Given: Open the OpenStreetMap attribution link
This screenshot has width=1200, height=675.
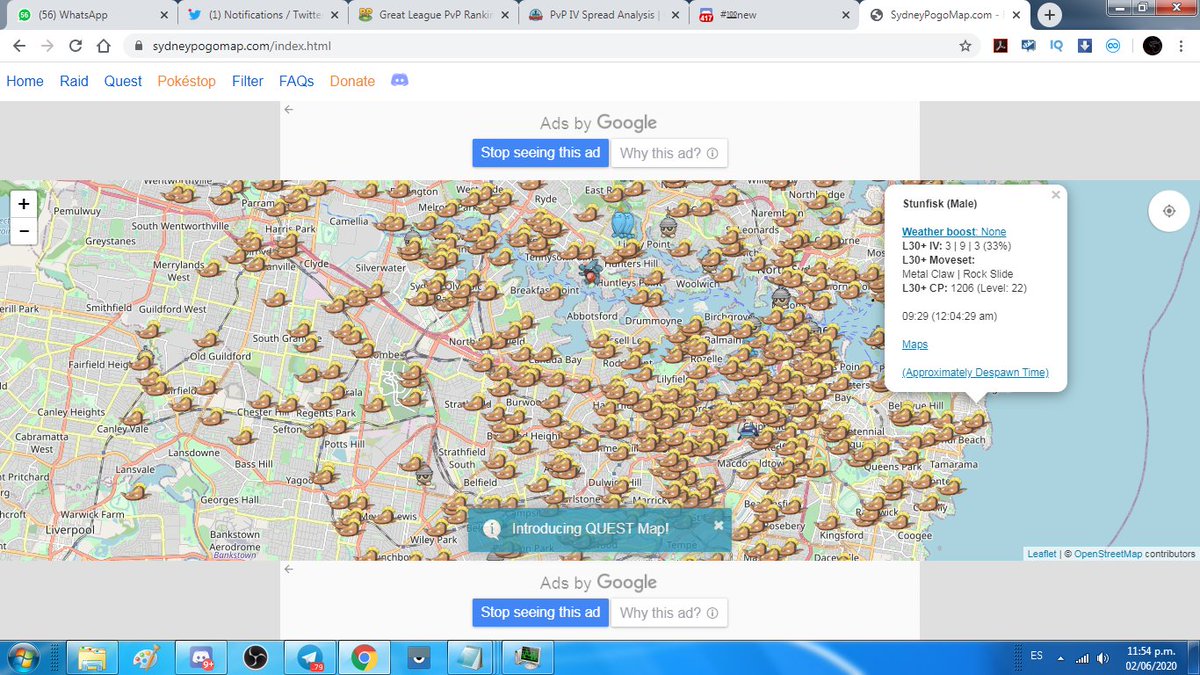Looking at the screenshot, I should pyautogui.click(x=1108, y=553).
